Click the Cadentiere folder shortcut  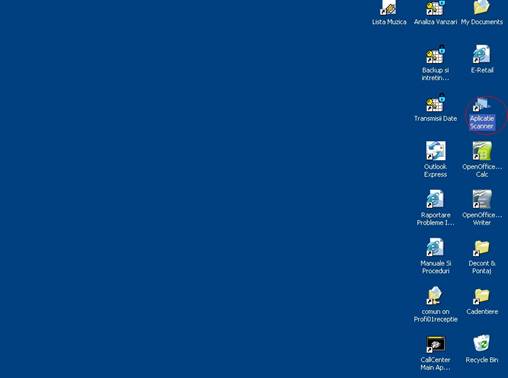tap(482, 296)
